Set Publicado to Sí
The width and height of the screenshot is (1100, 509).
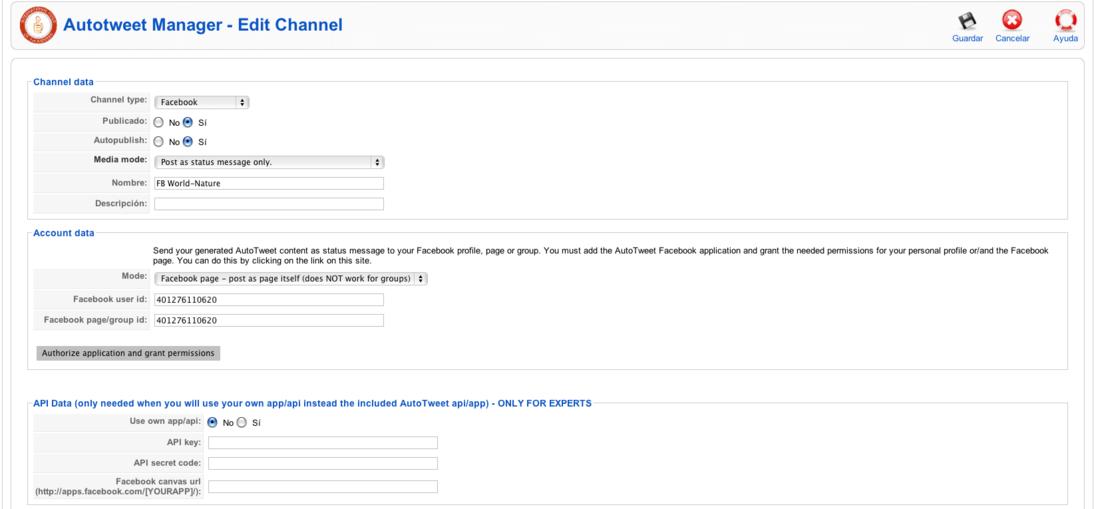pos(188,122)
